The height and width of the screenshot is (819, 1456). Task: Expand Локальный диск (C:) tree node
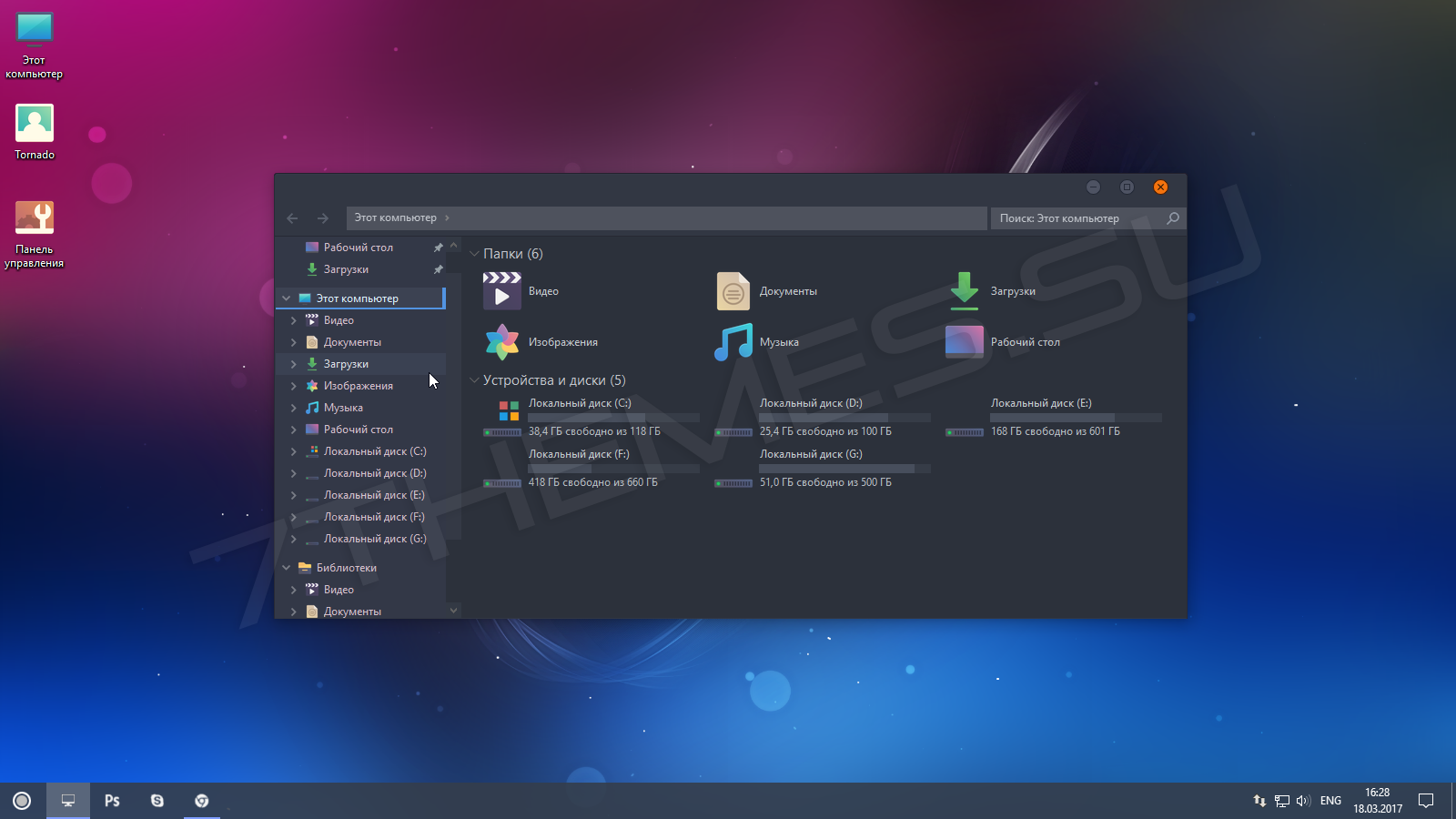(x=293, y=451)
